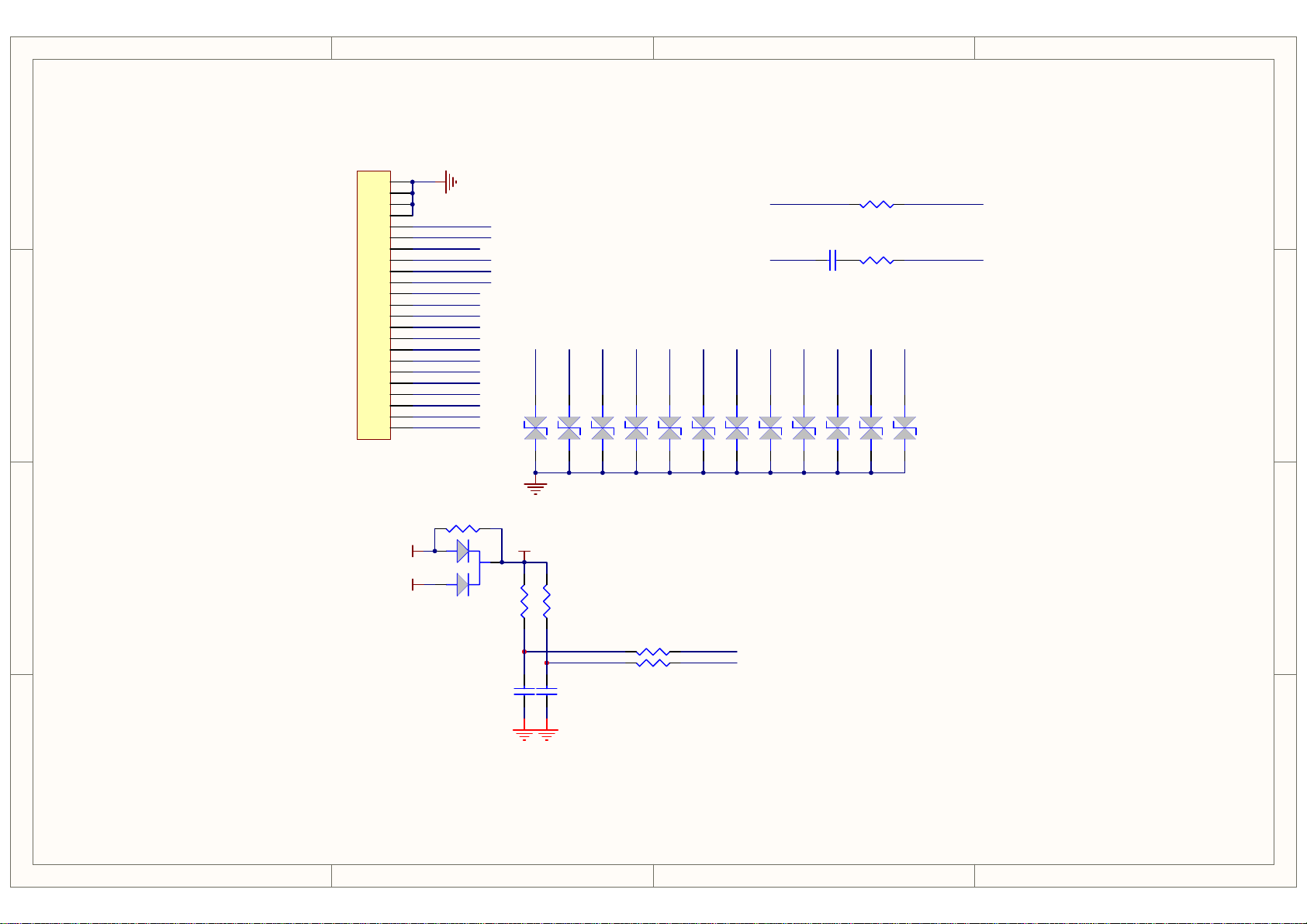
Task: Select the lower diode of the diode pair
Action: (x=463, y=585)
